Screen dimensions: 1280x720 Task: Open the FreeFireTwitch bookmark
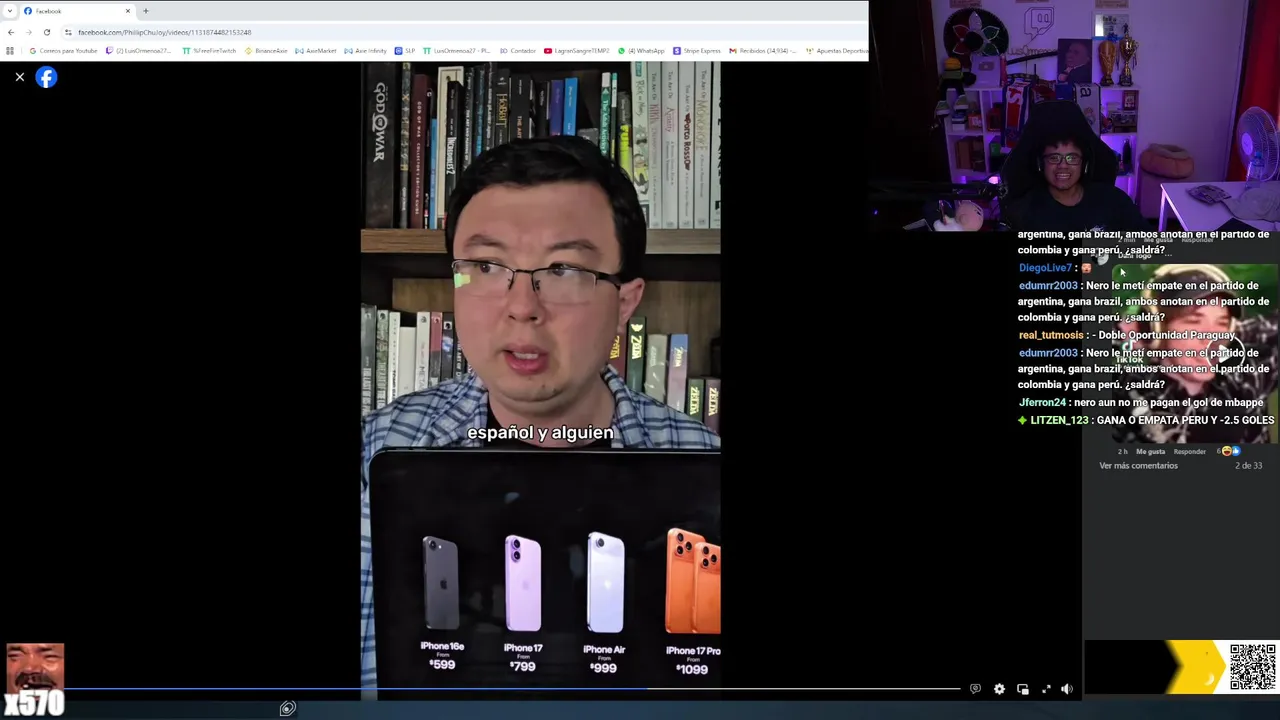click(x=209, y=51)
